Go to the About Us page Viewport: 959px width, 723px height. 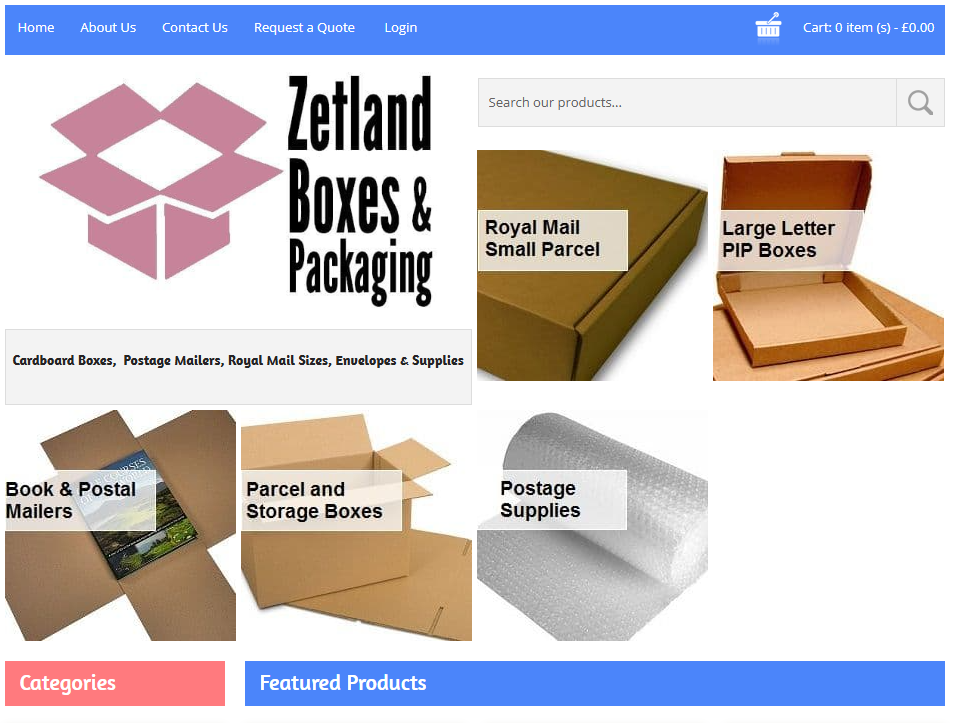point(108,28)
